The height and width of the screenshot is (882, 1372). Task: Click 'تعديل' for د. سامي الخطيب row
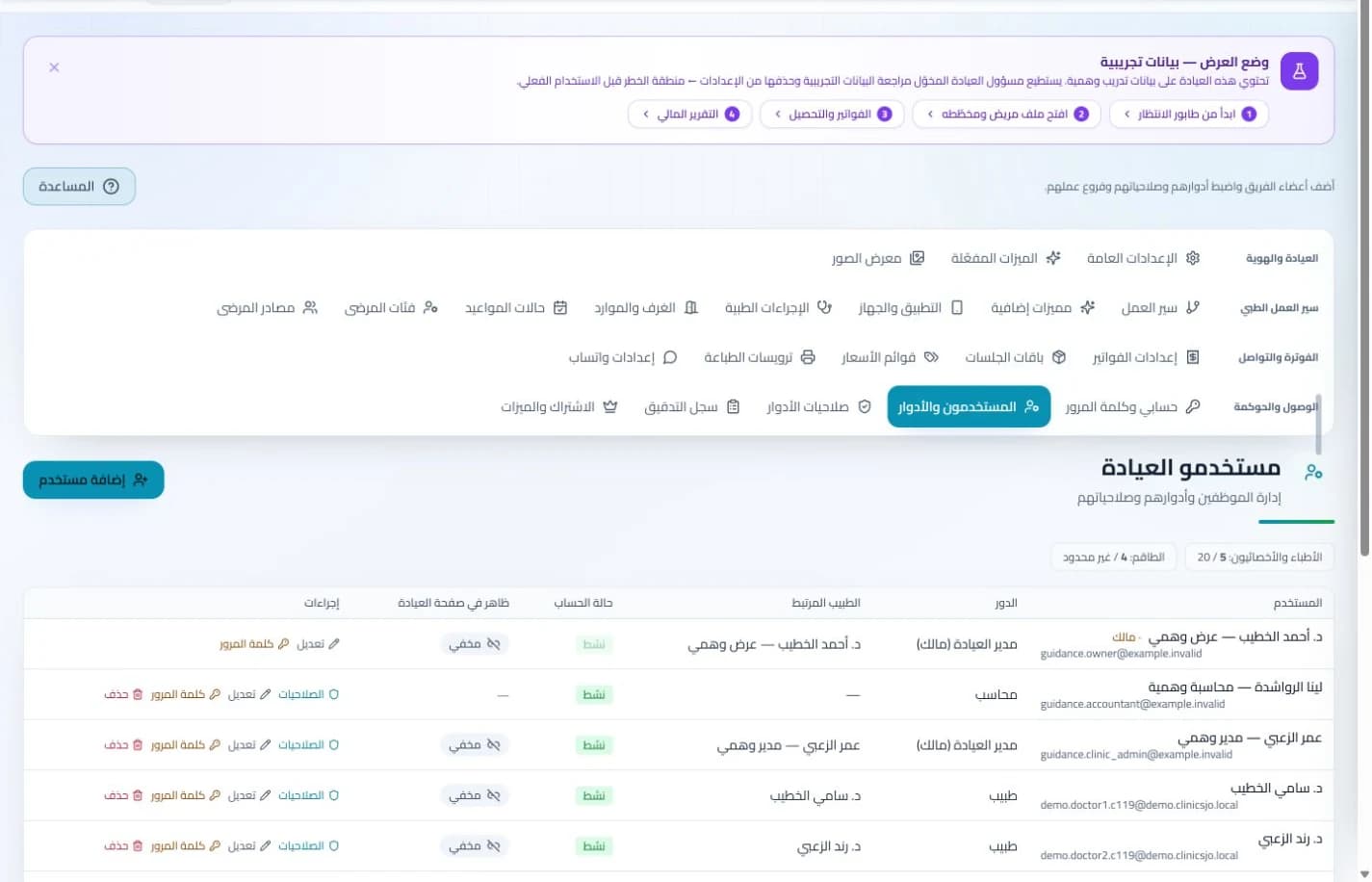pos(249,795)
